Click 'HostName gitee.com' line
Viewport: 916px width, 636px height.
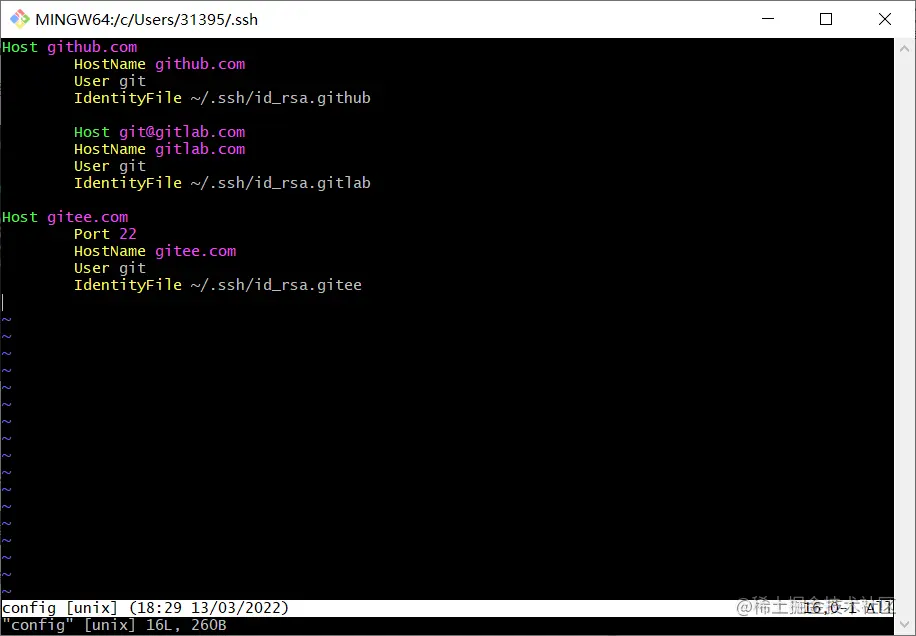(155, 251)
